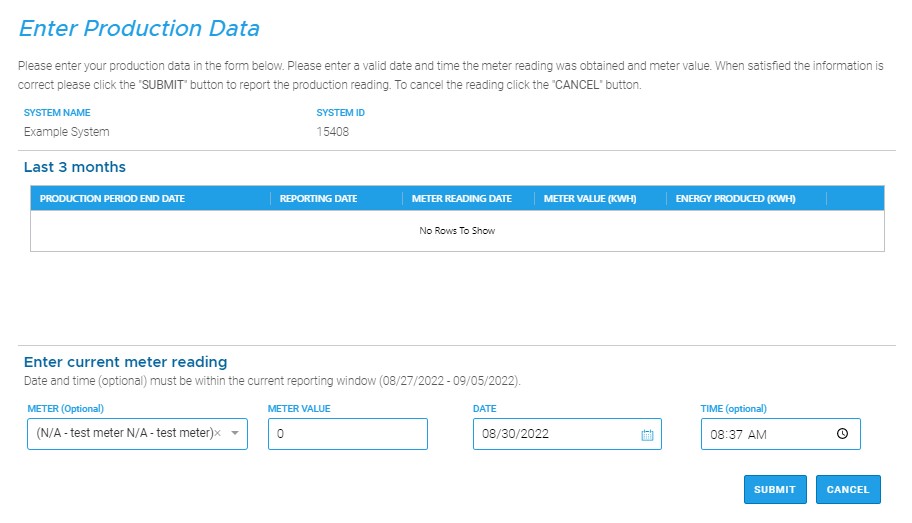Submit the production reading

coord(775,489)
